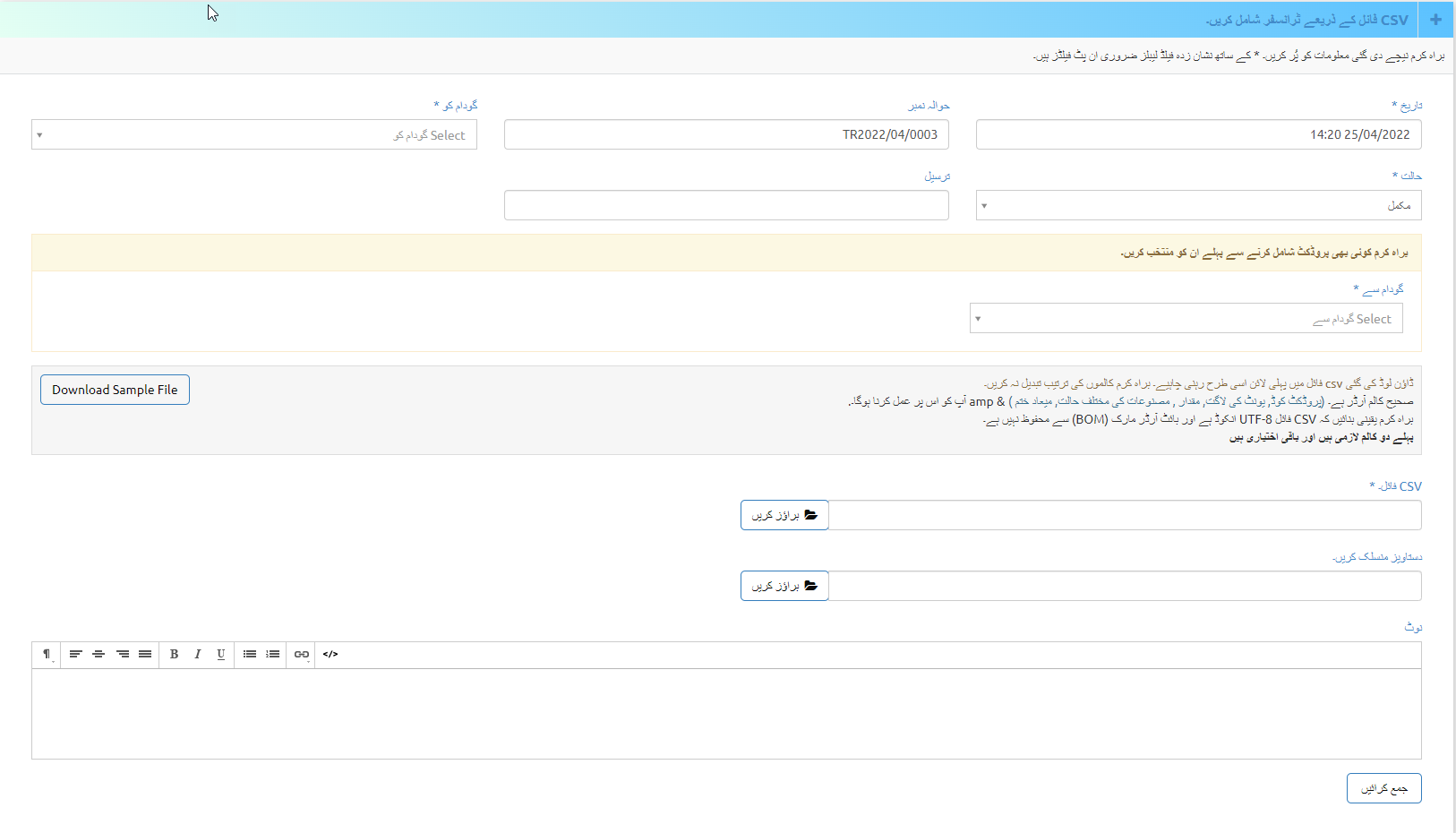Click the reference number field TR2022/04/0003

(x=726, y=135)
